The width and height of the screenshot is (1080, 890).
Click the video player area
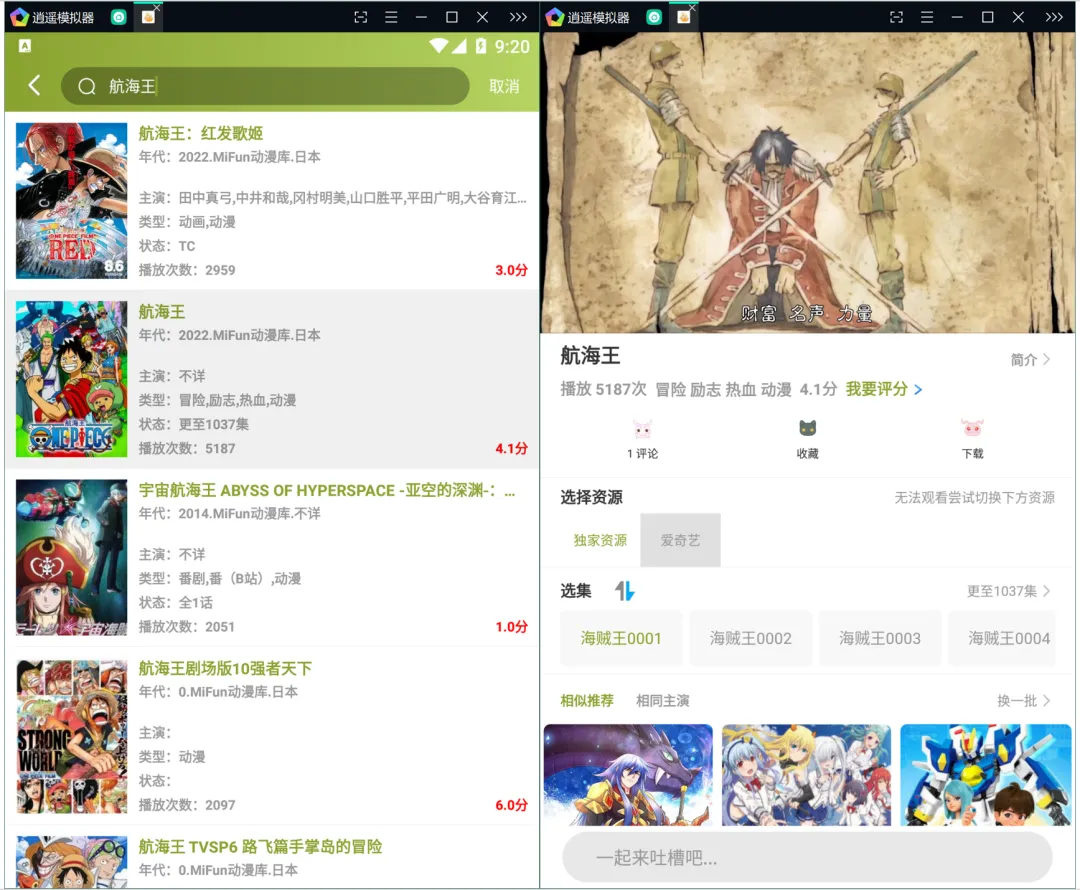point(807,183)
